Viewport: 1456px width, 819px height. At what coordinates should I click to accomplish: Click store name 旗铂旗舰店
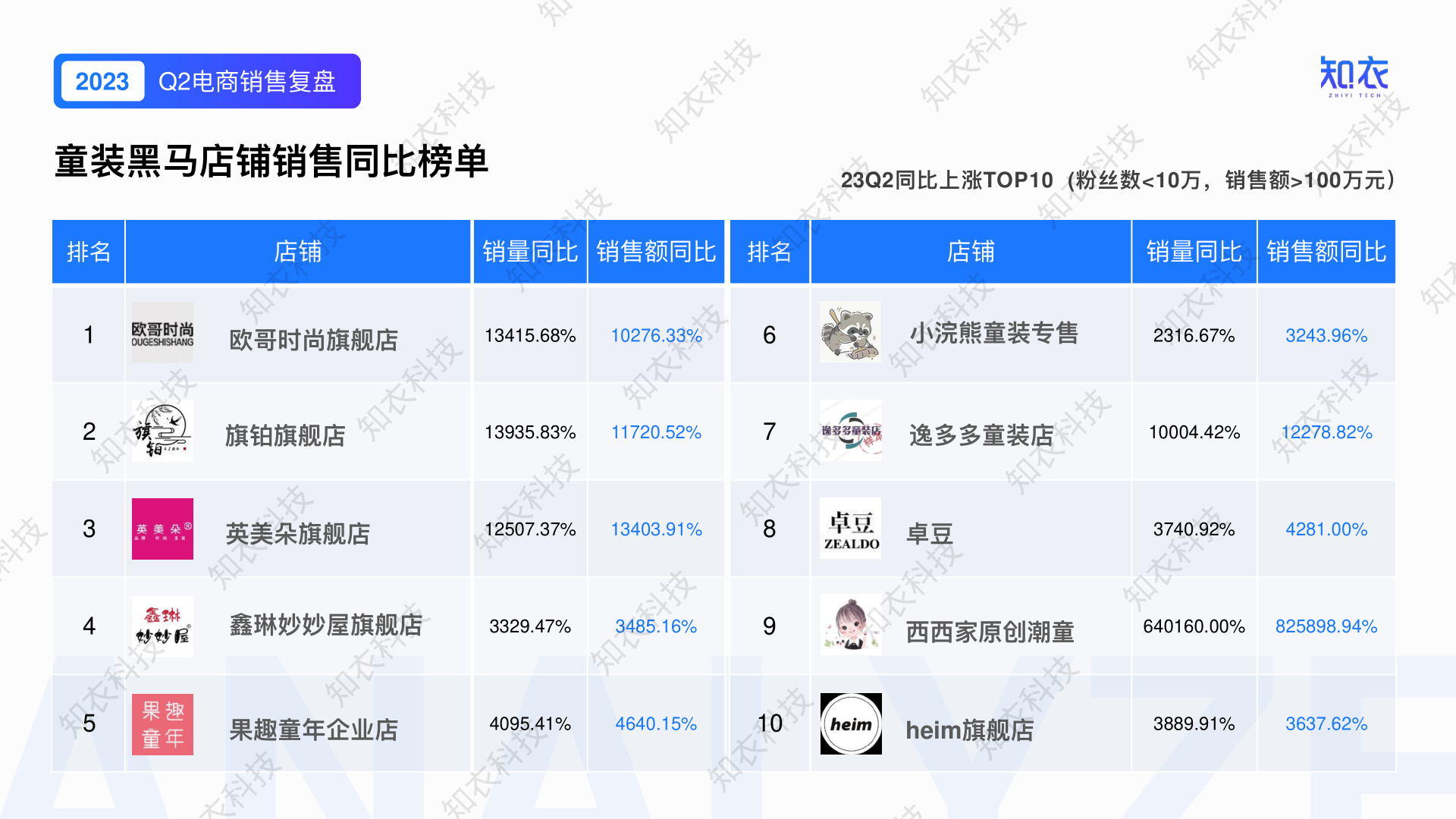284,435
